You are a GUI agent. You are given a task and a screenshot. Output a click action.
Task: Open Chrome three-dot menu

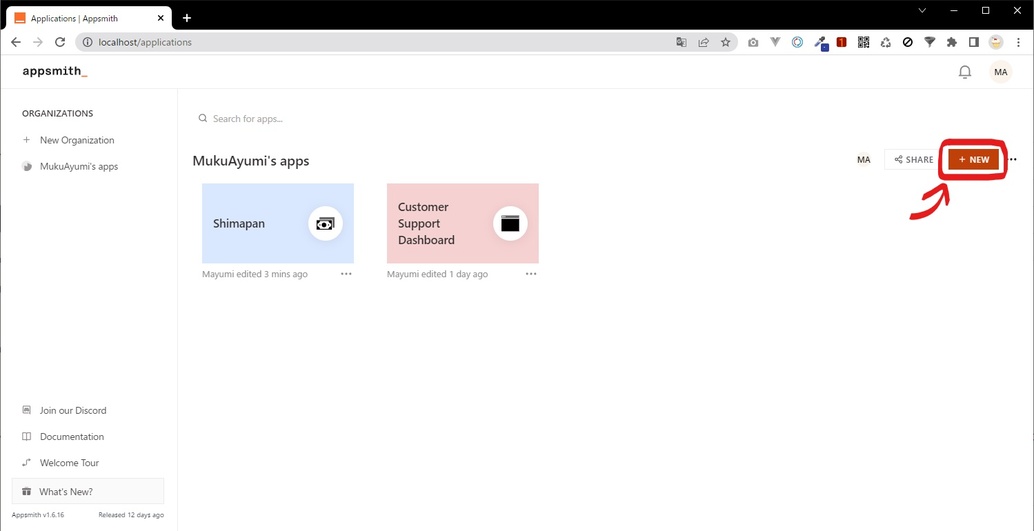tap(1019, 42)
